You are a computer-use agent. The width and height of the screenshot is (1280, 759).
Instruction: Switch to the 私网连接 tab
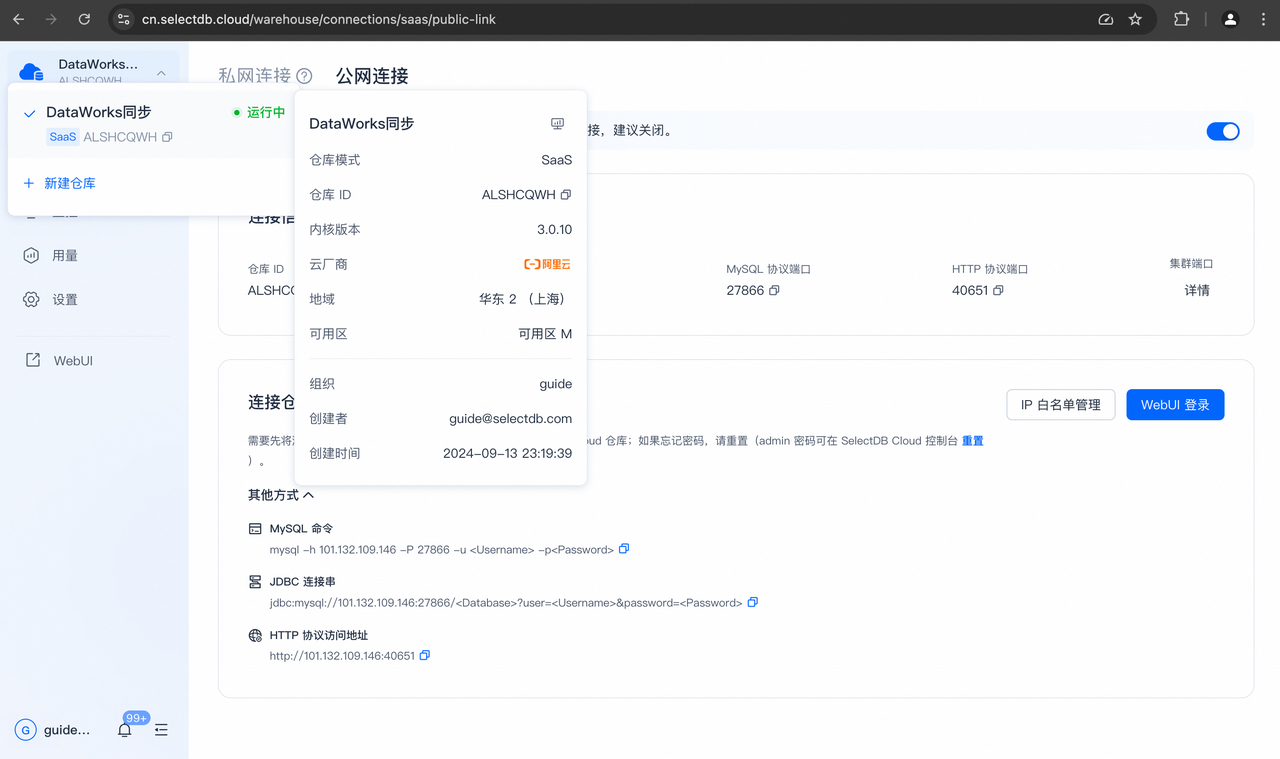point(254,76)
